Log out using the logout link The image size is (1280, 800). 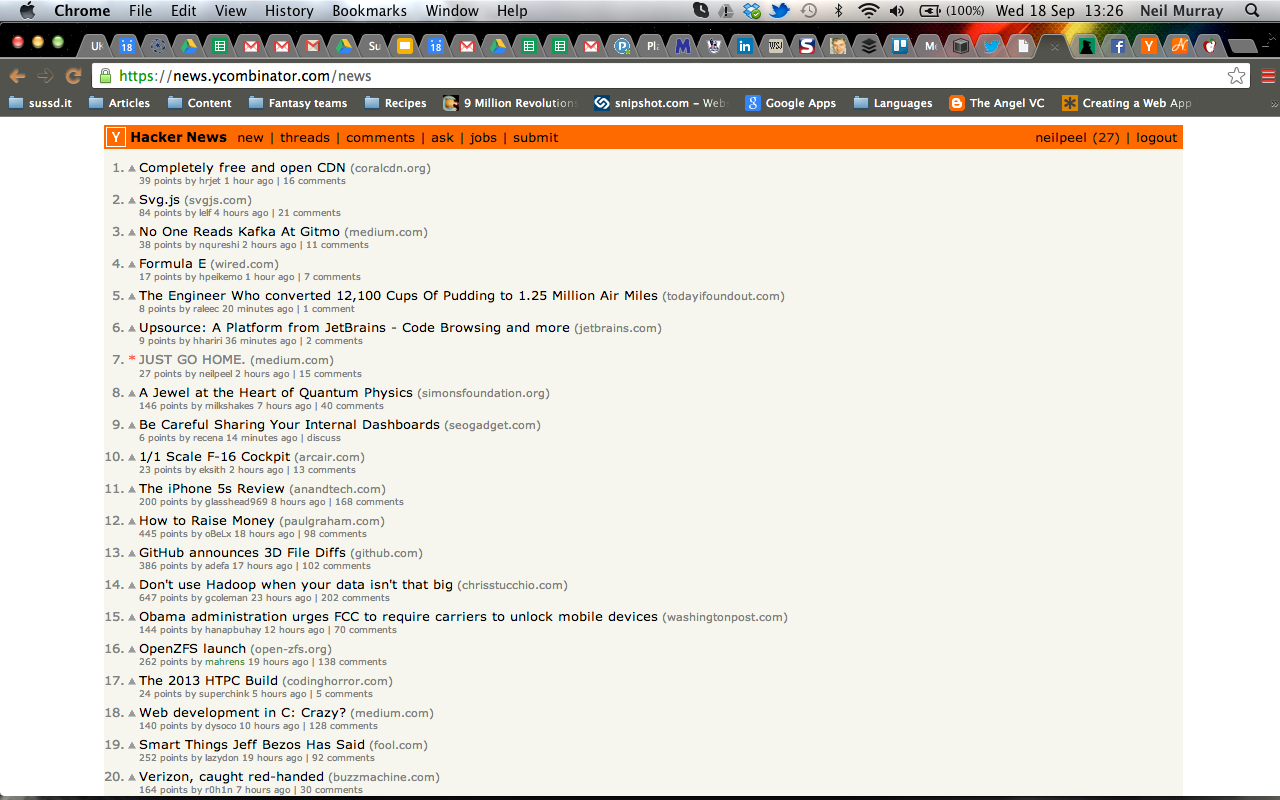coord(1157,138)
